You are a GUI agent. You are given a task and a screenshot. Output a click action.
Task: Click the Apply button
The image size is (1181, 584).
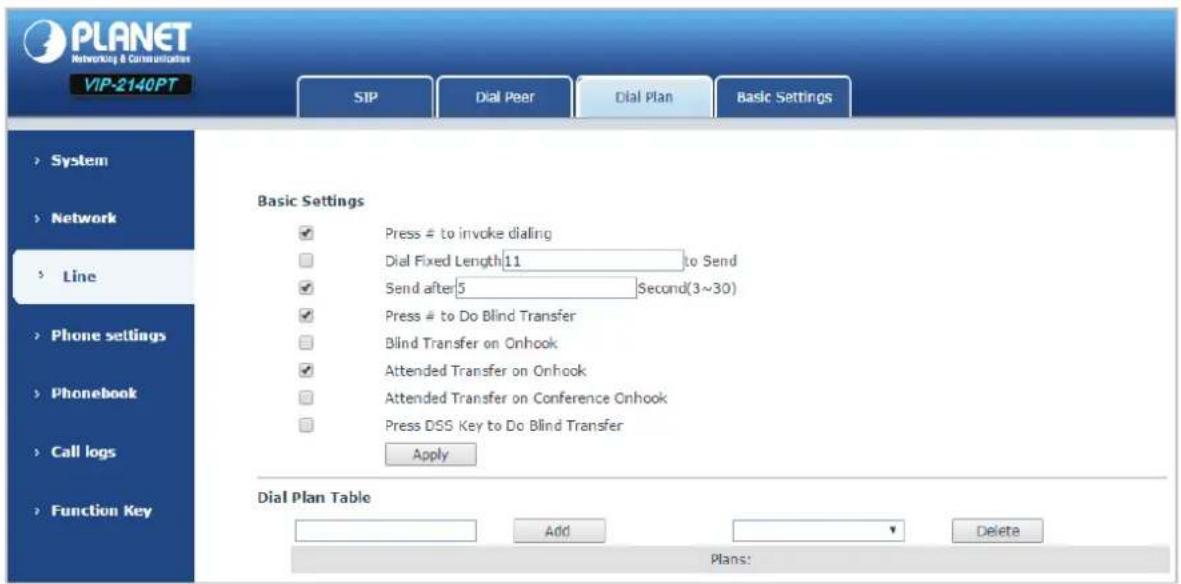(x=431, y=454)
